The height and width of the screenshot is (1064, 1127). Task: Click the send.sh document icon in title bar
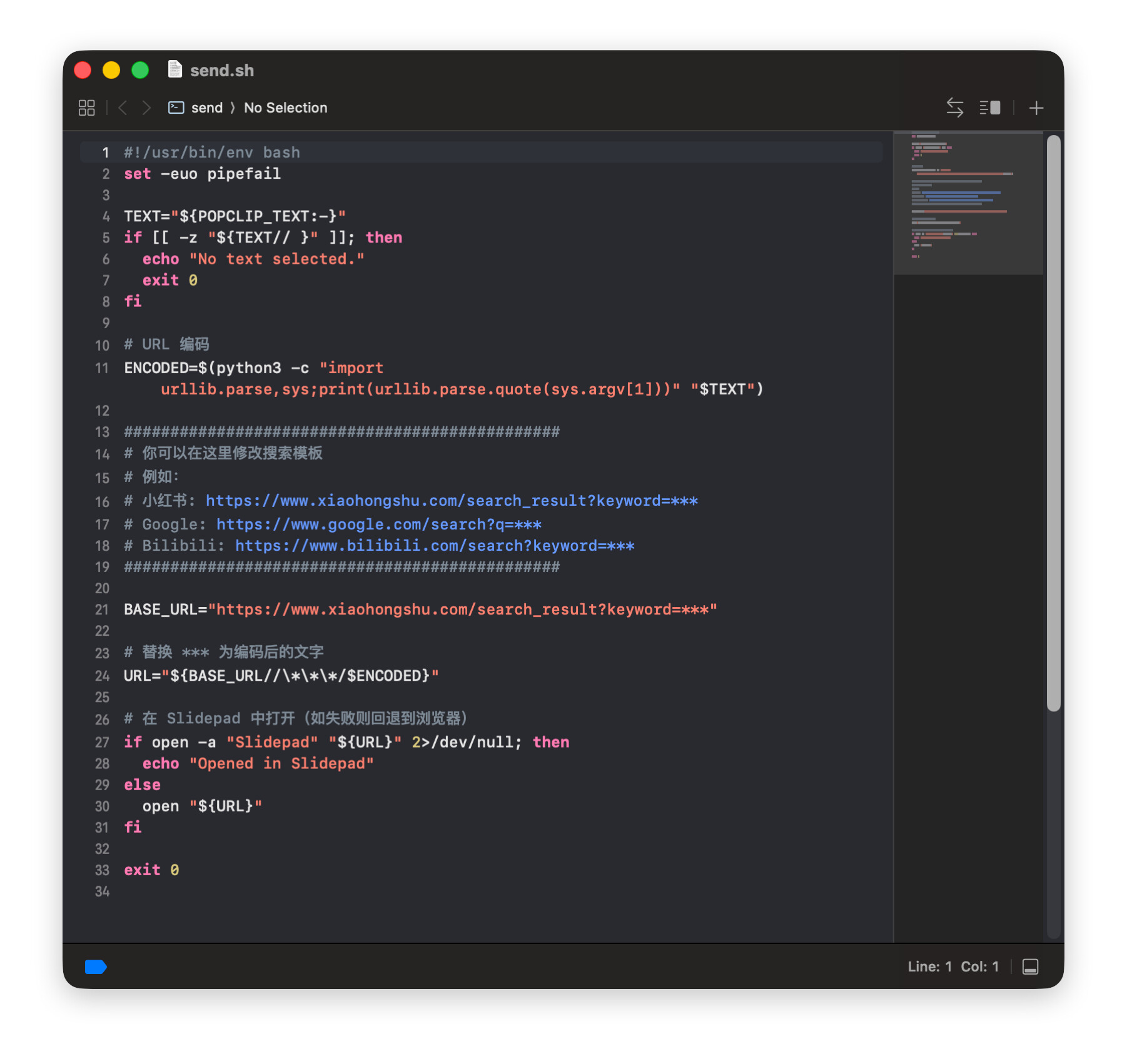coord(175,69)
